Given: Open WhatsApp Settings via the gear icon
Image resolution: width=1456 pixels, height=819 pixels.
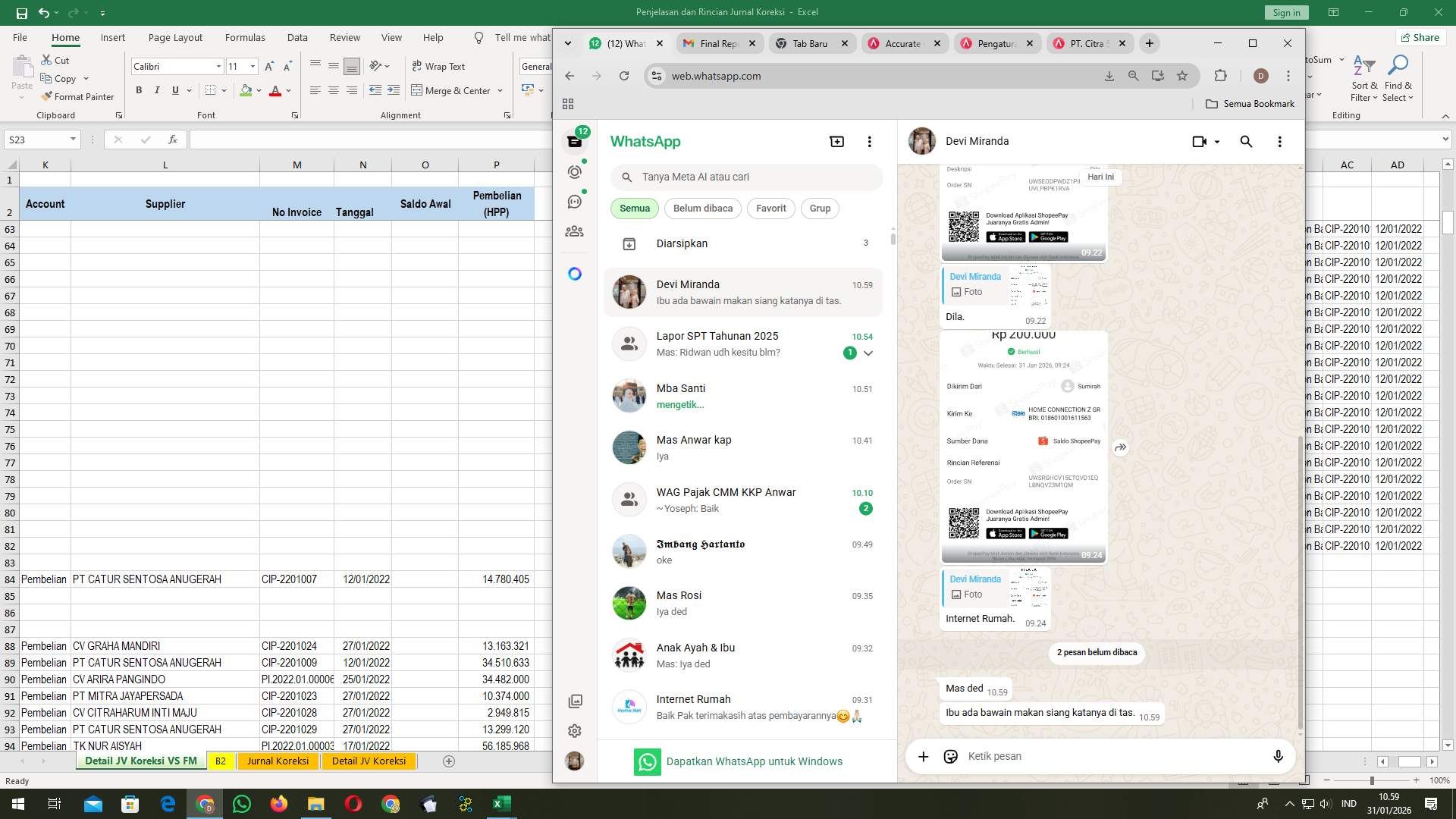Looking at the screenshot, I should click(574, 730).
